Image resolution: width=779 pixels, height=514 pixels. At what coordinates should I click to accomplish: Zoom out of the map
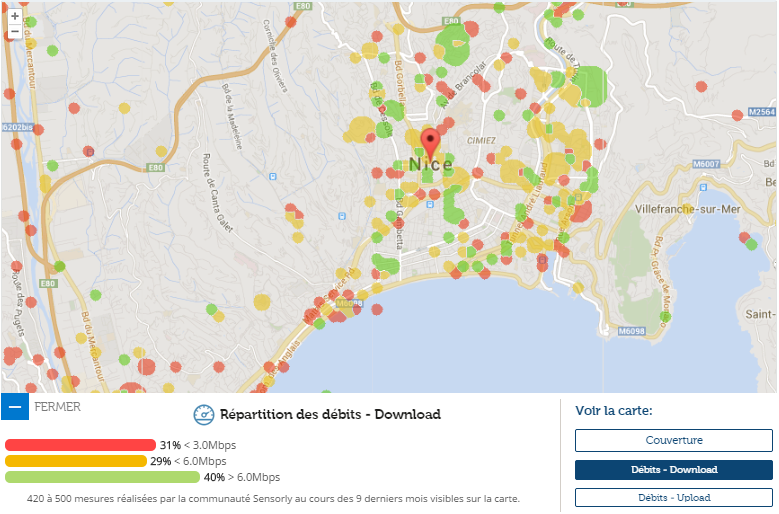(x=14, y=32)
